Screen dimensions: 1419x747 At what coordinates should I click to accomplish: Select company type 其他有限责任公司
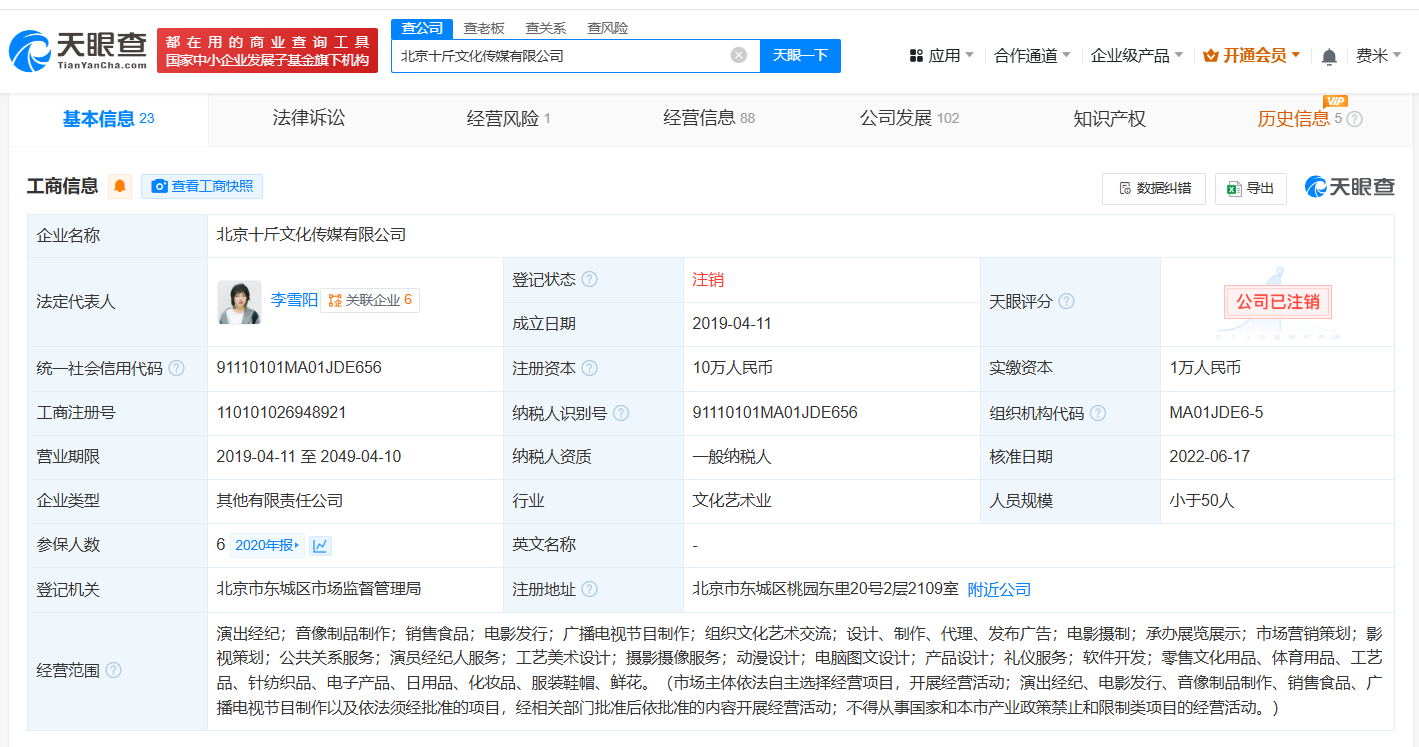coord(280,501)
